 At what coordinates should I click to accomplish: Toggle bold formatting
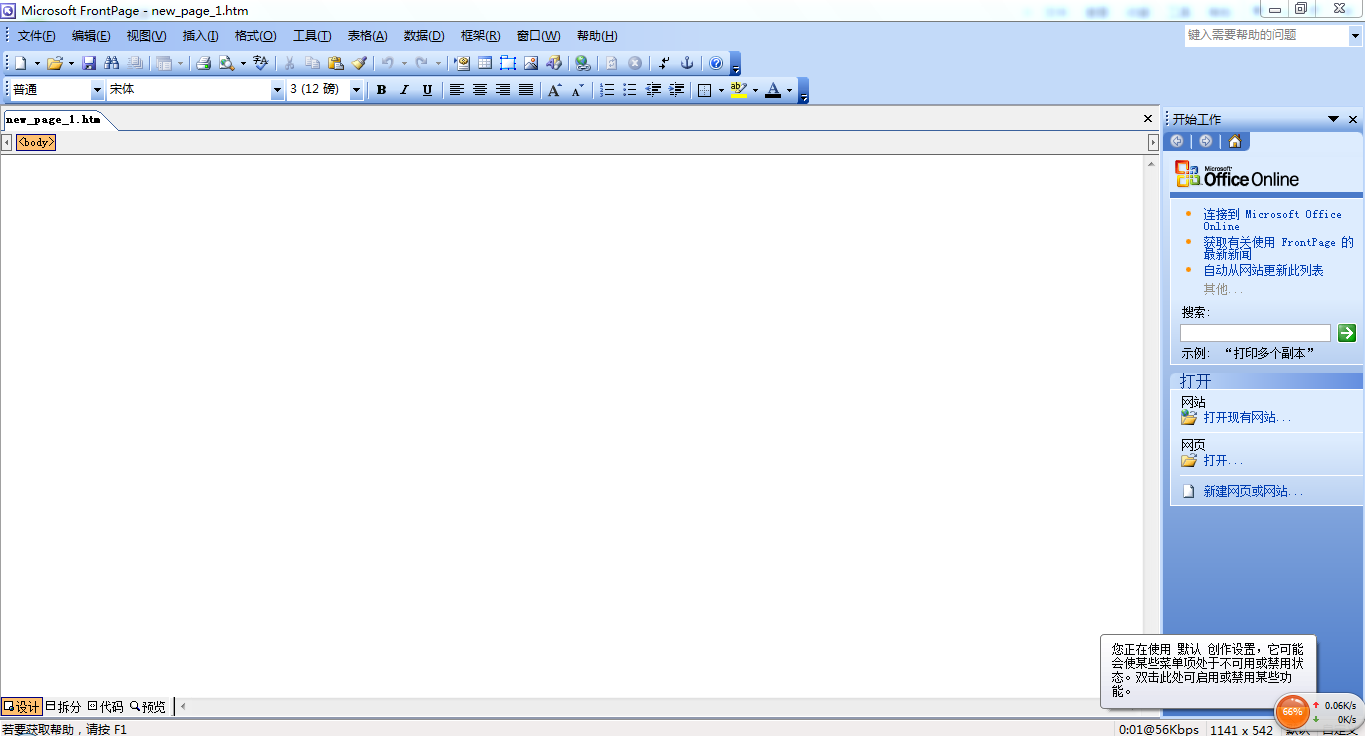[x=381, y=90]
